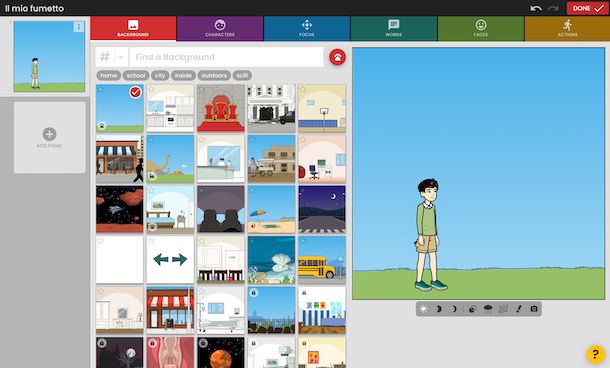Image resolution: width=610 pixels, height=368 pixels.
Task: Open the yellow help question mark
Action: point(595,354)
